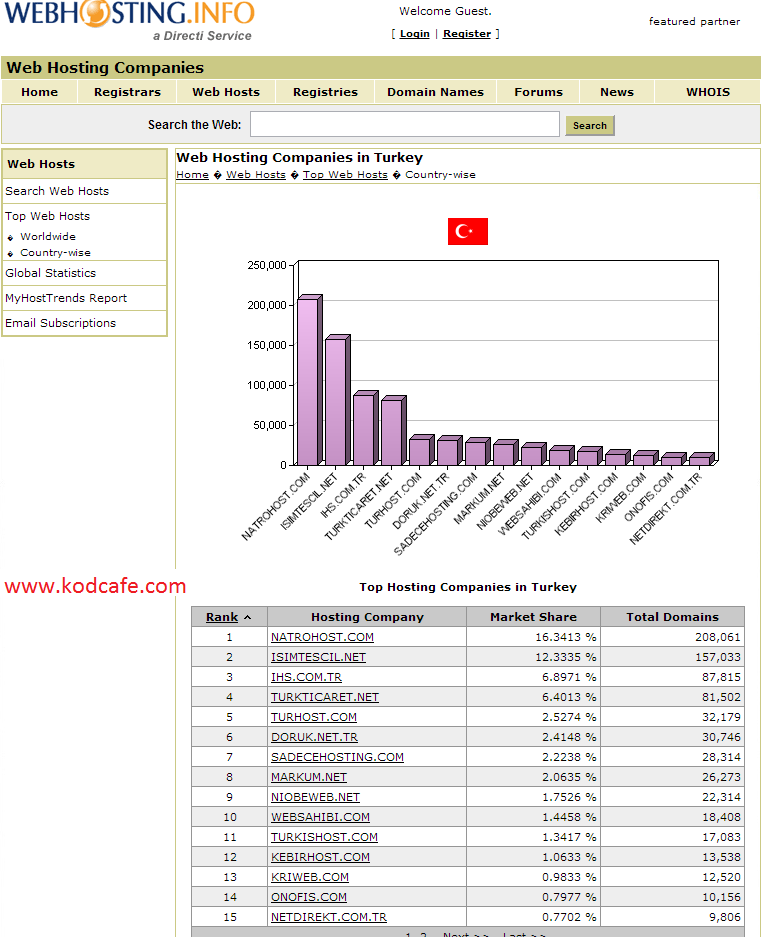Open the WEBSAHIBI.COM link
761x937 pixels.
[320, 817]
